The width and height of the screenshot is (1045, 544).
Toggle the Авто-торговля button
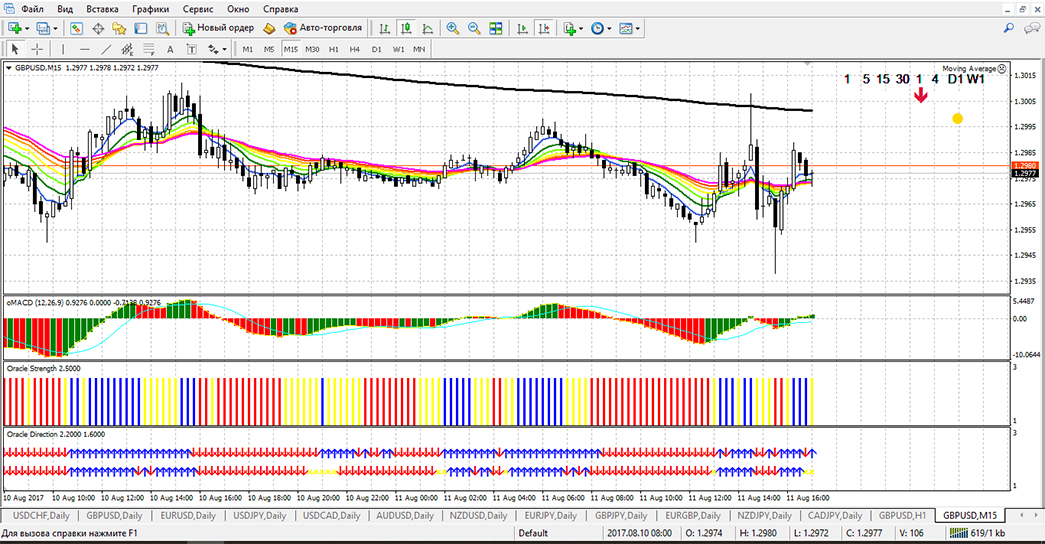323,28
